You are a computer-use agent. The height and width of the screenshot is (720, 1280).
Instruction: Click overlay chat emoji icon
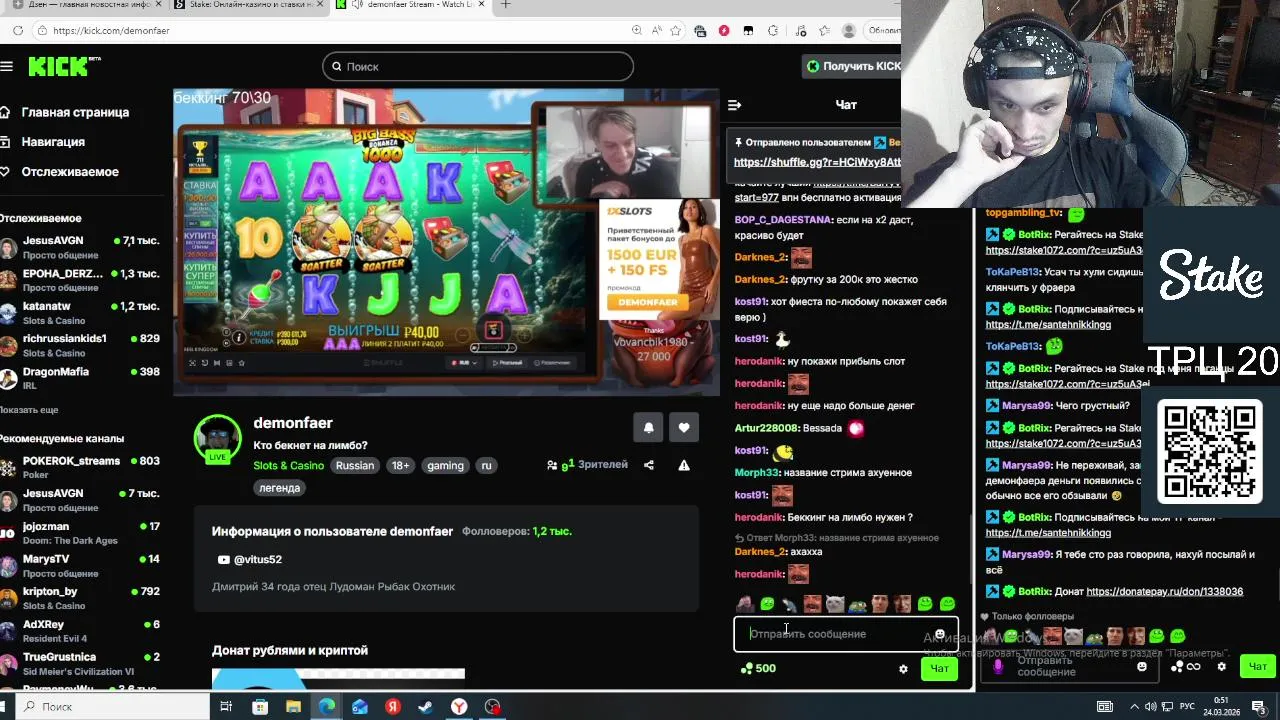coord(1142,666)
